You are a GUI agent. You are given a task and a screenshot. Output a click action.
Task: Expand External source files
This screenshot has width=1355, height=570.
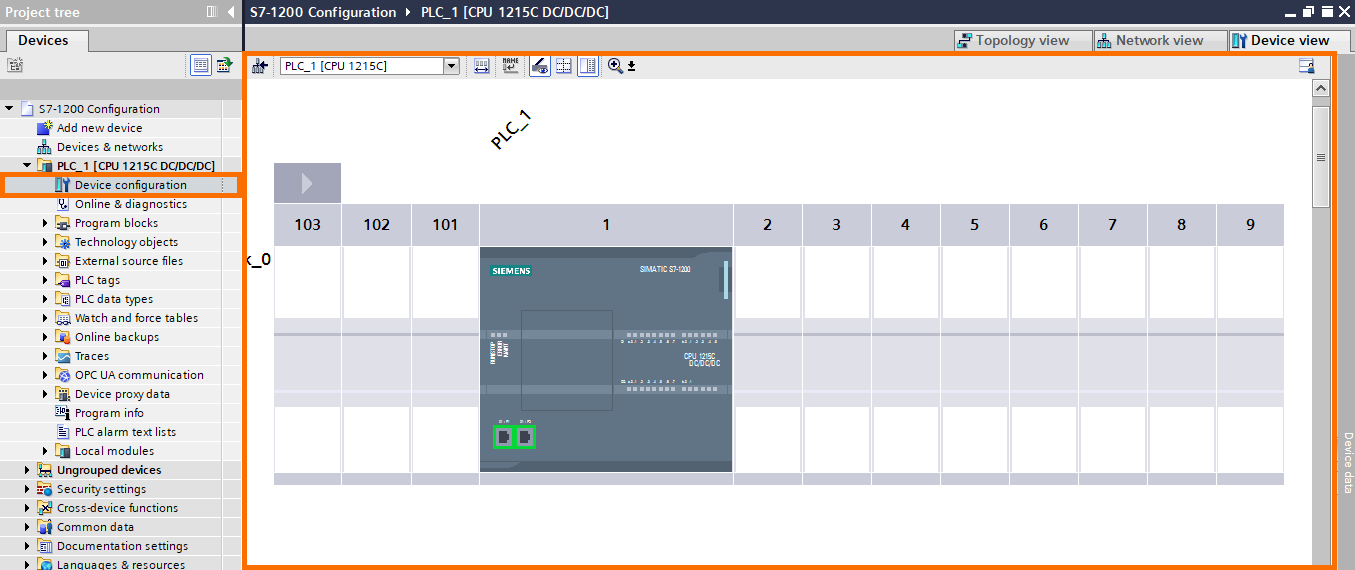click(x=45, y=261)
